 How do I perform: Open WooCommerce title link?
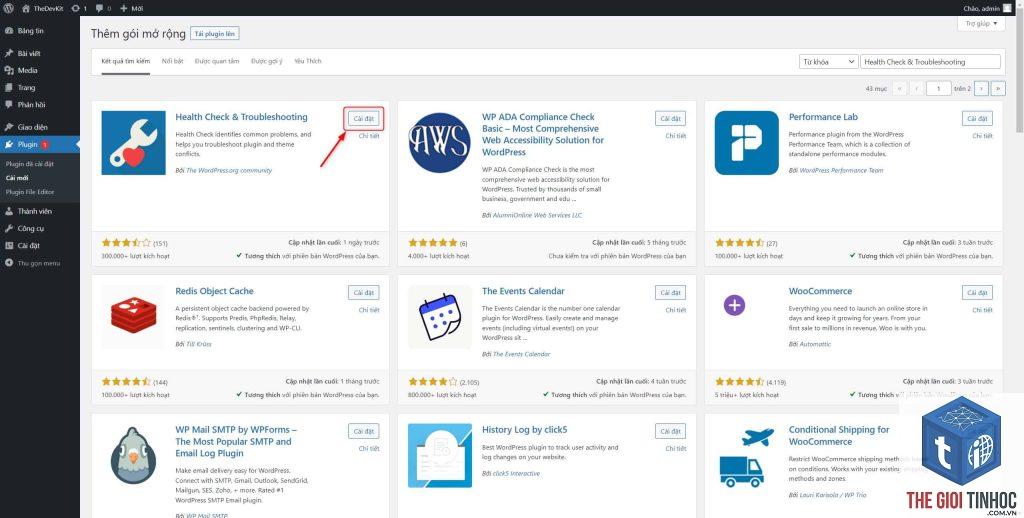(x=820, y=291)
